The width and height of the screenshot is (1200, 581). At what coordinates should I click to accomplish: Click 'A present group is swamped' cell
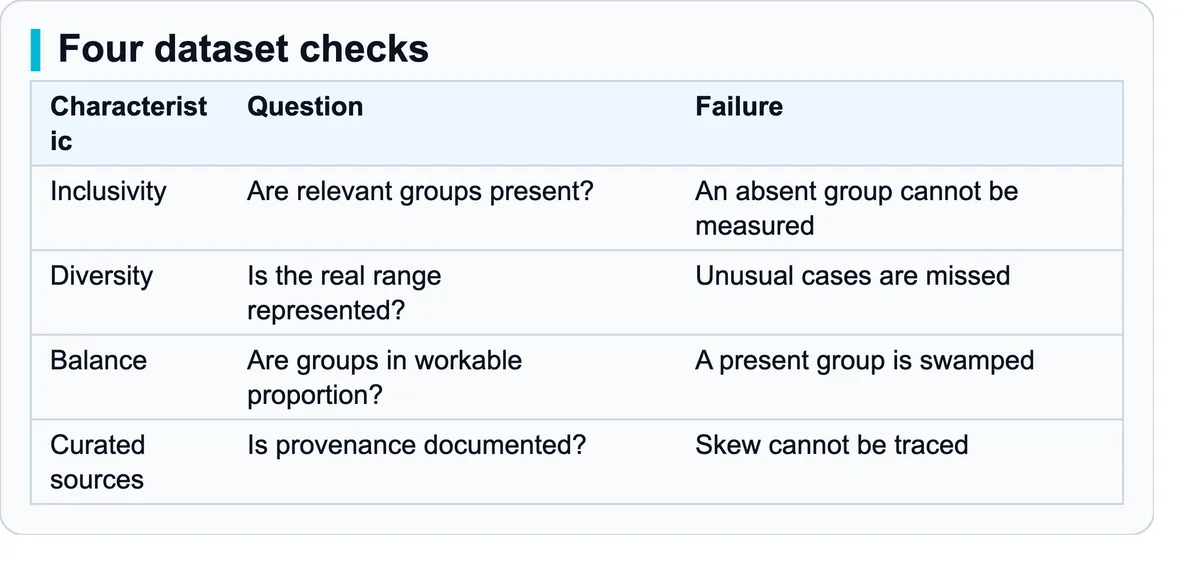865,360
